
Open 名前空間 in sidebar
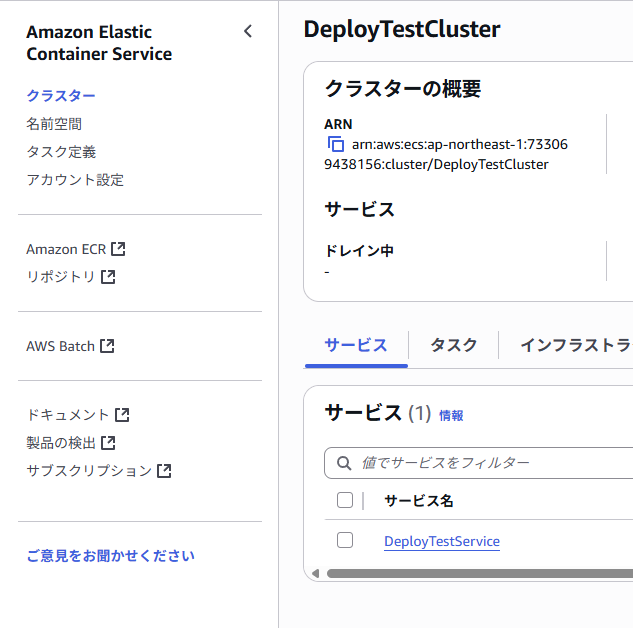click(x=54, y=124)
